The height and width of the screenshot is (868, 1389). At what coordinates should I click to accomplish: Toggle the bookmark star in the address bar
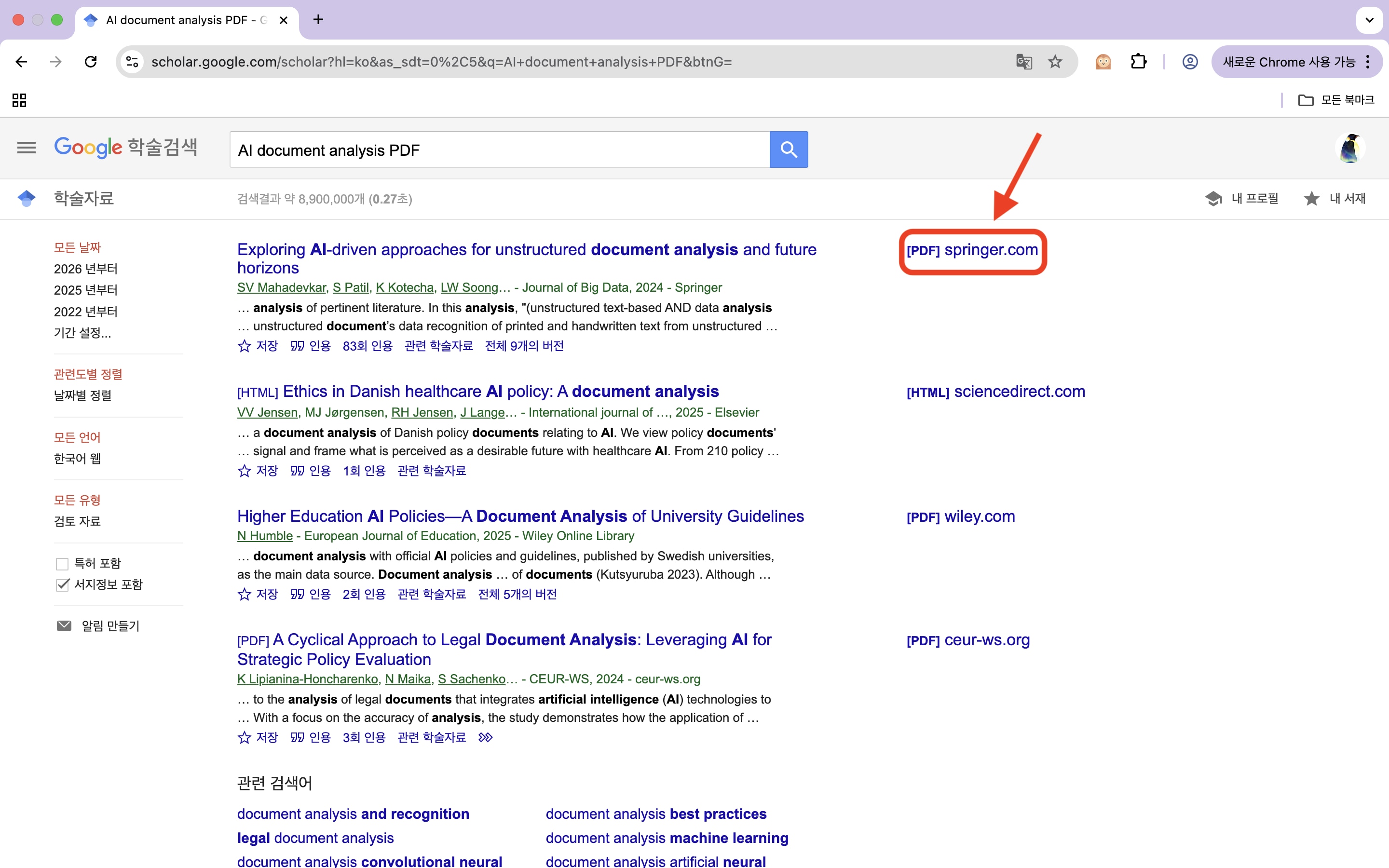(1055, 61)
